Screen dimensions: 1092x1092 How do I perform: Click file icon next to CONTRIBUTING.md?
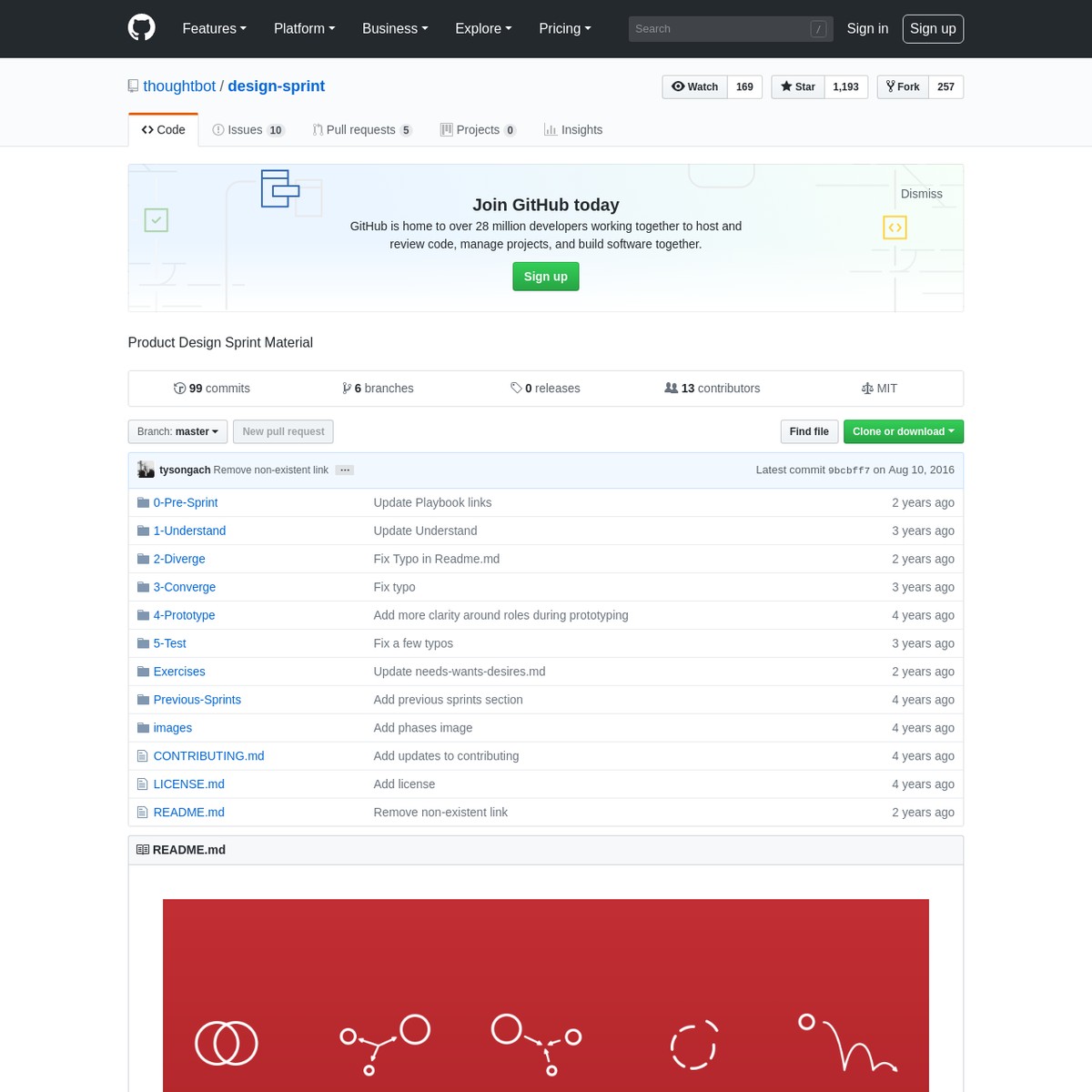click(x=142, y=756)
